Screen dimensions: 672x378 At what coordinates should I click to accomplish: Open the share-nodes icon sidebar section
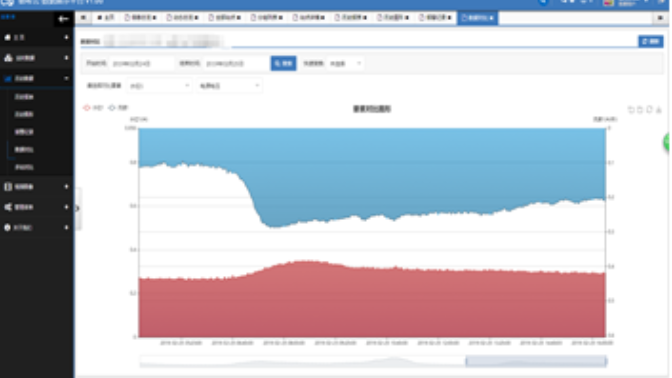pyautogui.click(x=36, y=207)
